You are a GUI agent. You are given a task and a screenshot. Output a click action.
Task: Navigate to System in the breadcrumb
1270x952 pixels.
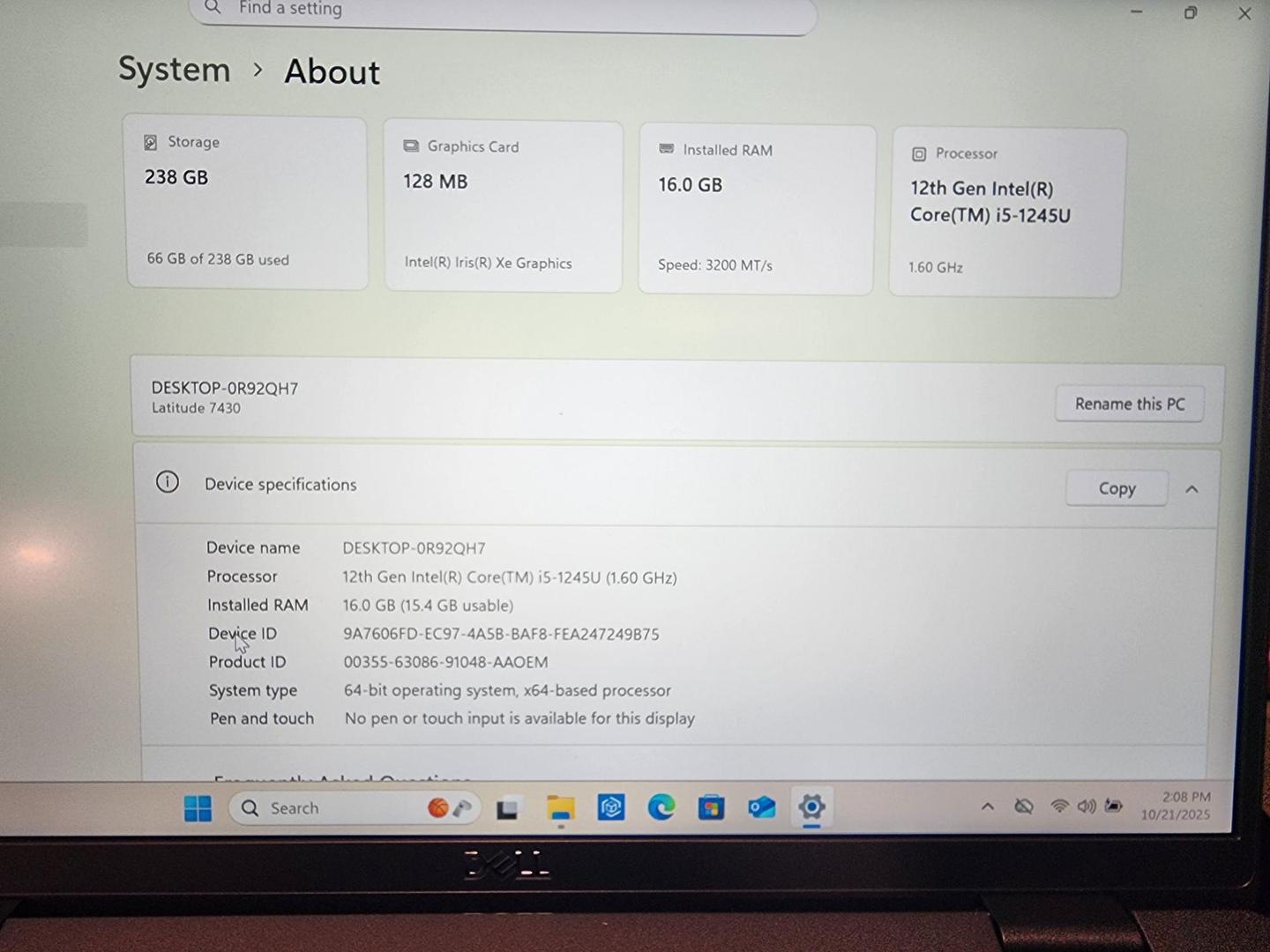(175, 70)
